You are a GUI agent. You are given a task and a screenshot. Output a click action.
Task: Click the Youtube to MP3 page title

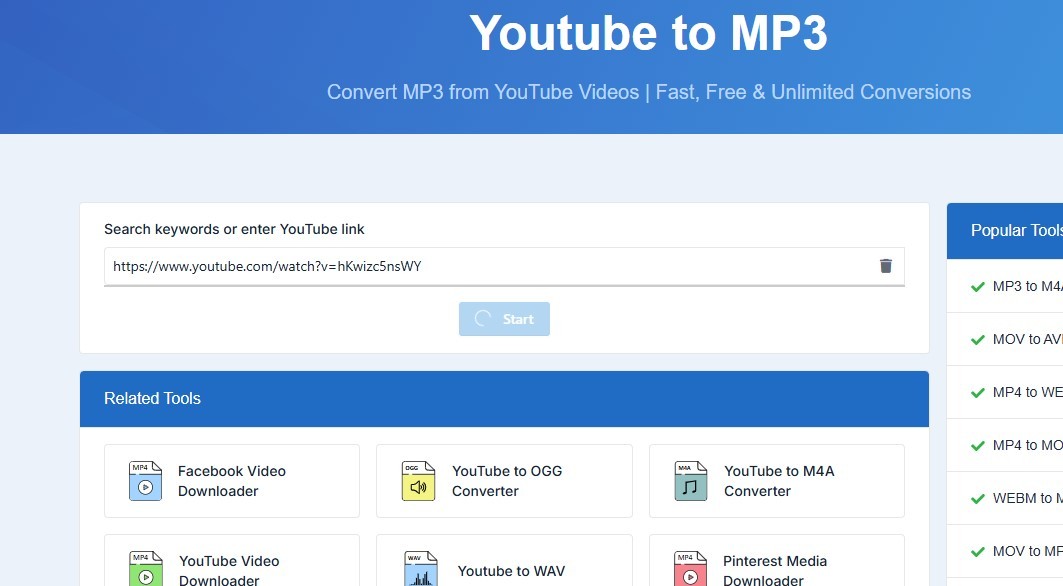click(x=648, y=33)
